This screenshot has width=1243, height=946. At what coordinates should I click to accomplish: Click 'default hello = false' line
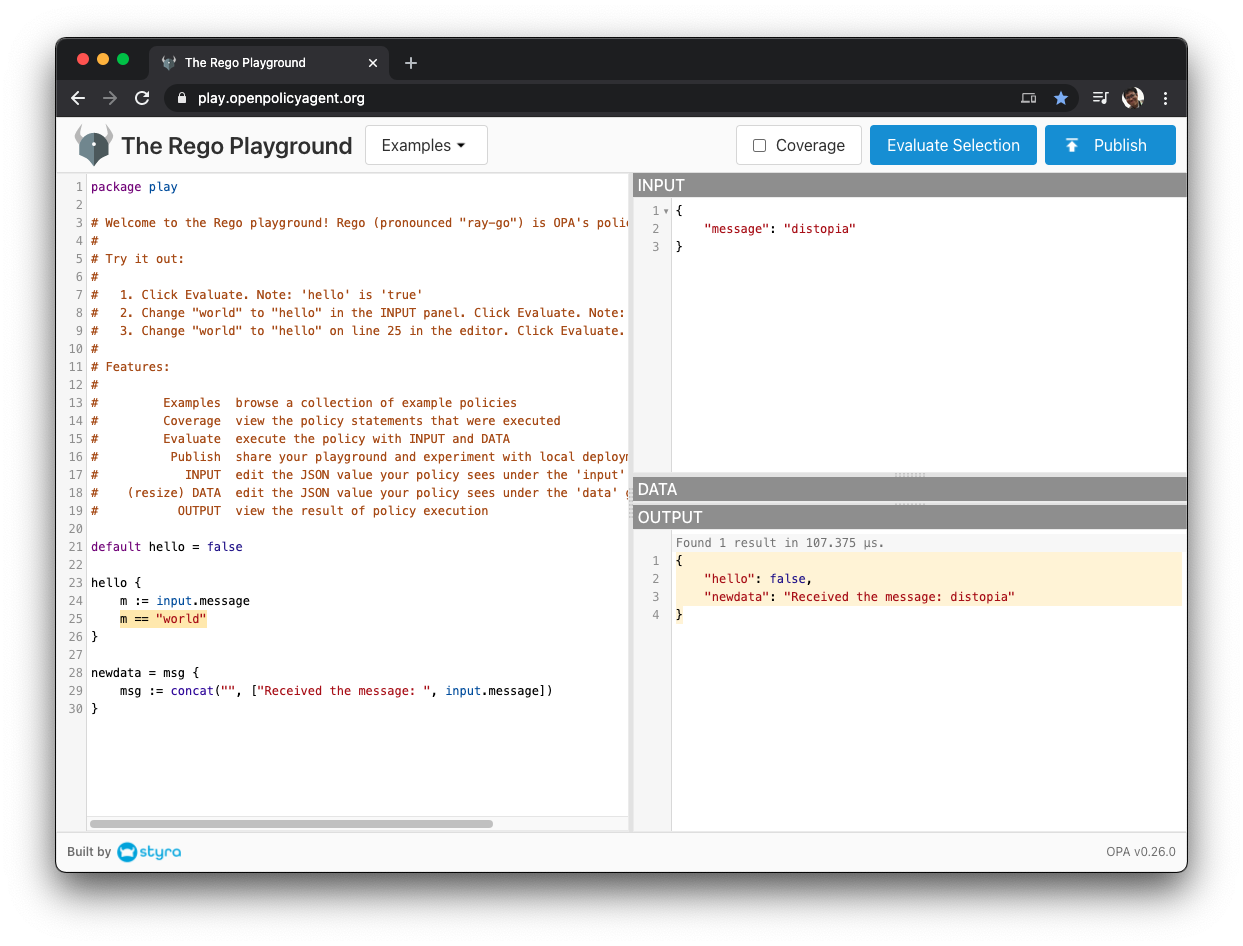(167, 547)
